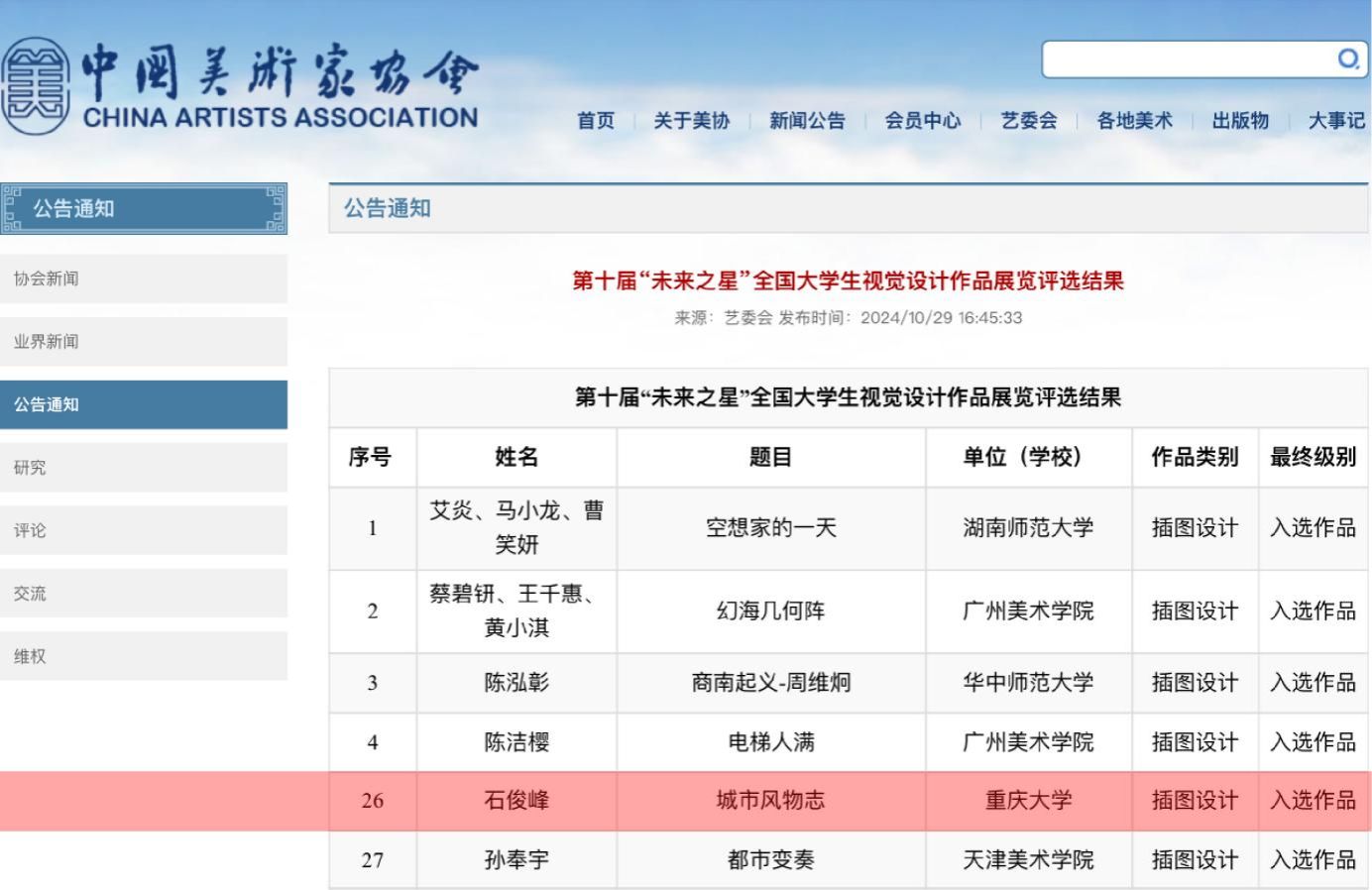Open 各地美术 in the navigation bar
1372x890 pixels.
click(1134, 121)
